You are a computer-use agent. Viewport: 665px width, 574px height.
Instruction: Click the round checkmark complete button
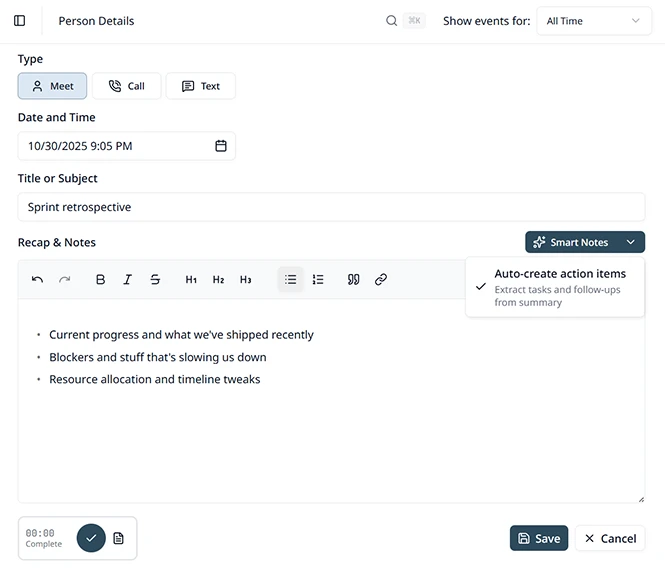tap(91, 538)
